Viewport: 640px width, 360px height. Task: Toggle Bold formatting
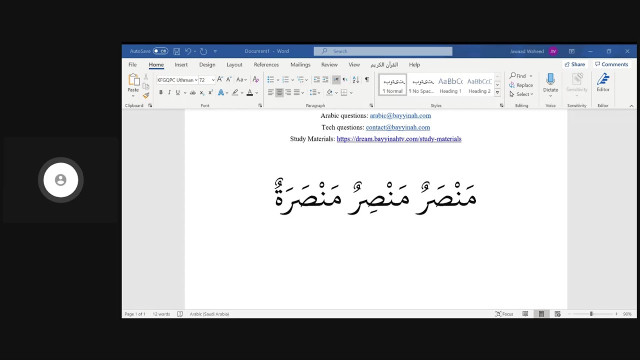(x=161, y=93)
